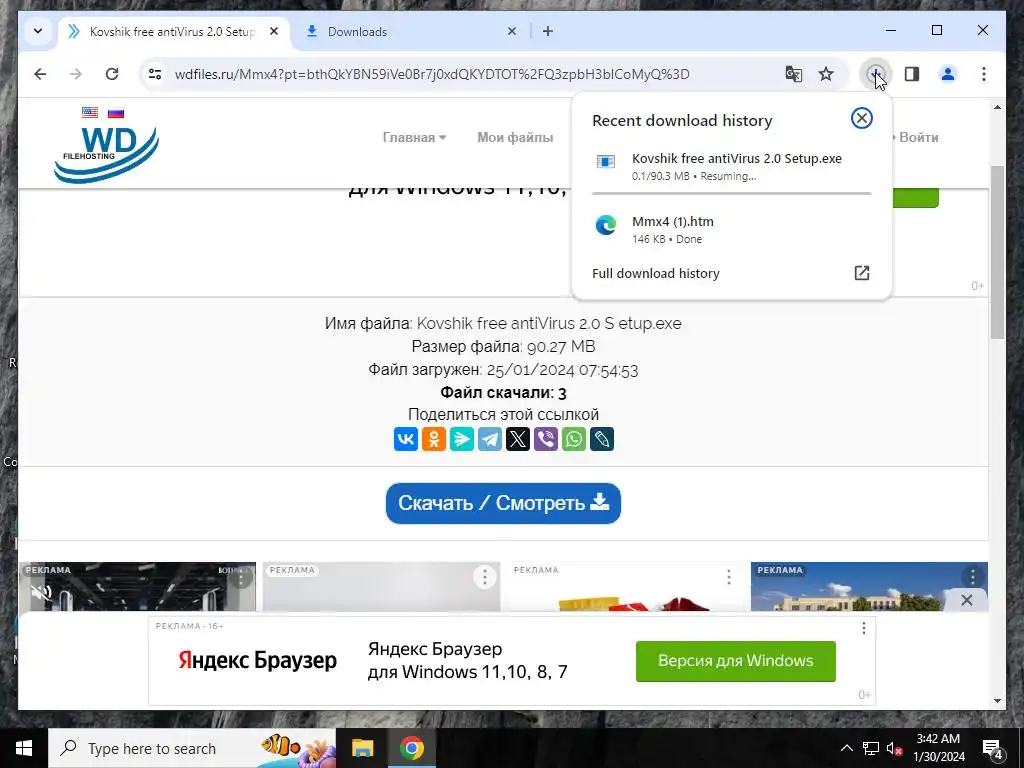Switch language to English via US flag
Screen dimensions: 1024x768
pyautogui.click(x=90, y=112)
